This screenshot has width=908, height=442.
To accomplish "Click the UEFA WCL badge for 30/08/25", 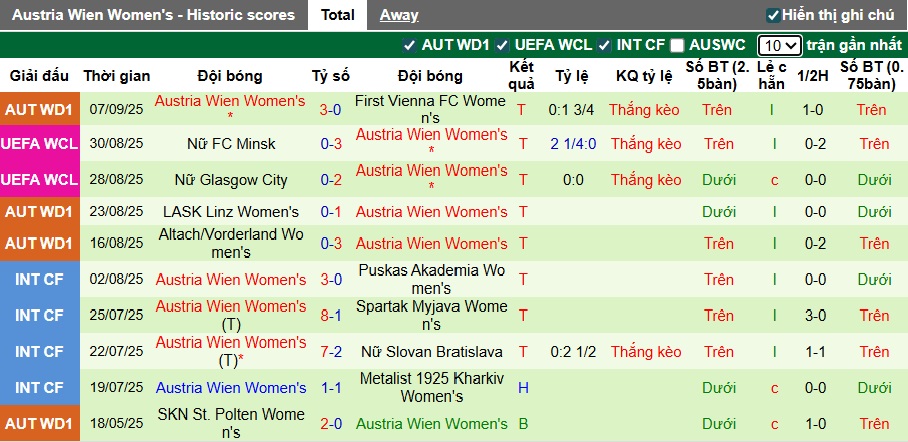I will [x=40, y=144].
